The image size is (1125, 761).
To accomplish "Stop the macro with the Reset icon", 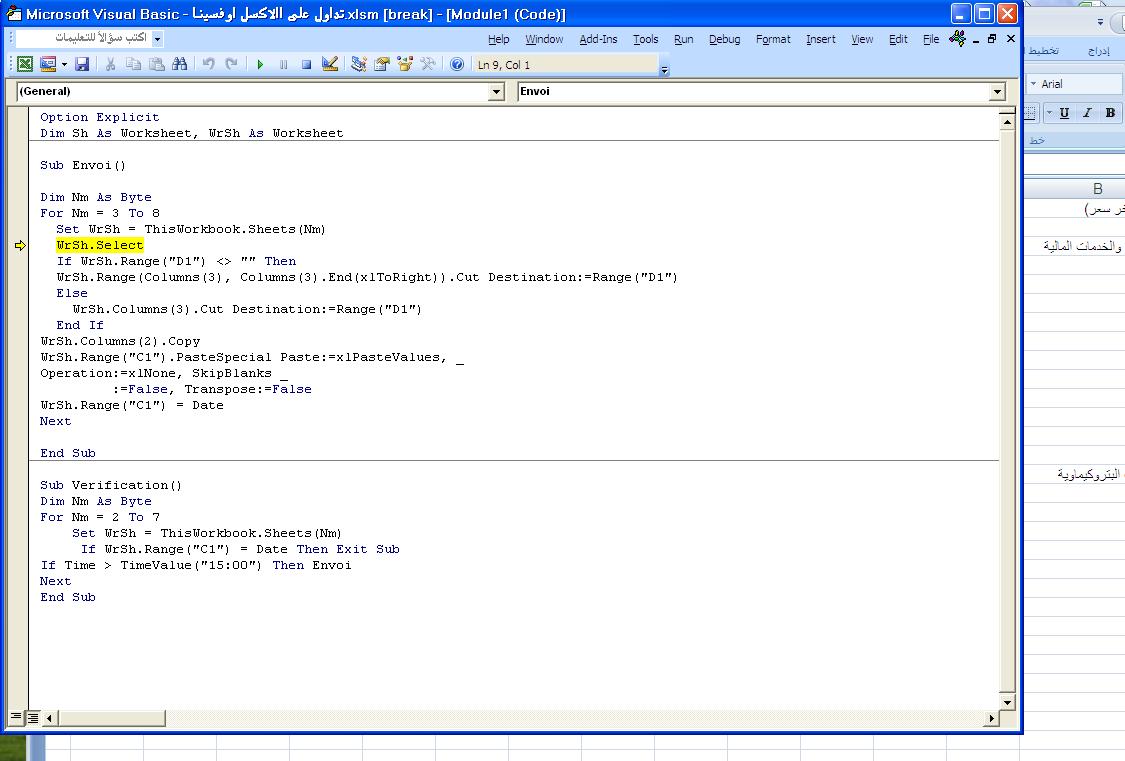I will coord(306,65).
